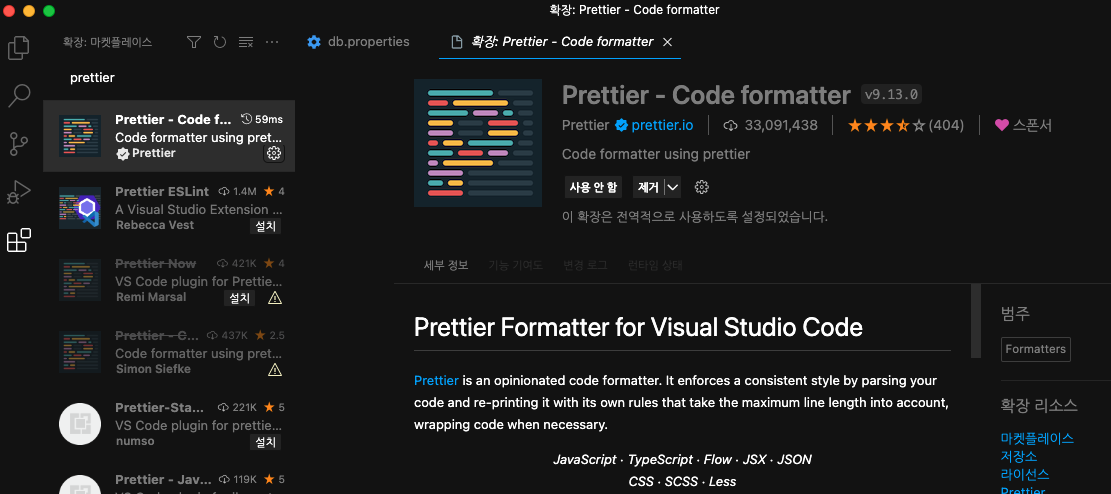Click the Prettier ESLint extension icon
The image size is (1111, 494).
80,208
